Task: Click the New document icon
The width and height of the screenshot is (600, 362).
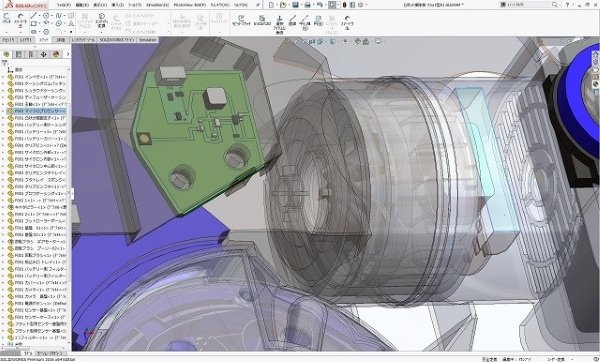Action: pos(271,5)
